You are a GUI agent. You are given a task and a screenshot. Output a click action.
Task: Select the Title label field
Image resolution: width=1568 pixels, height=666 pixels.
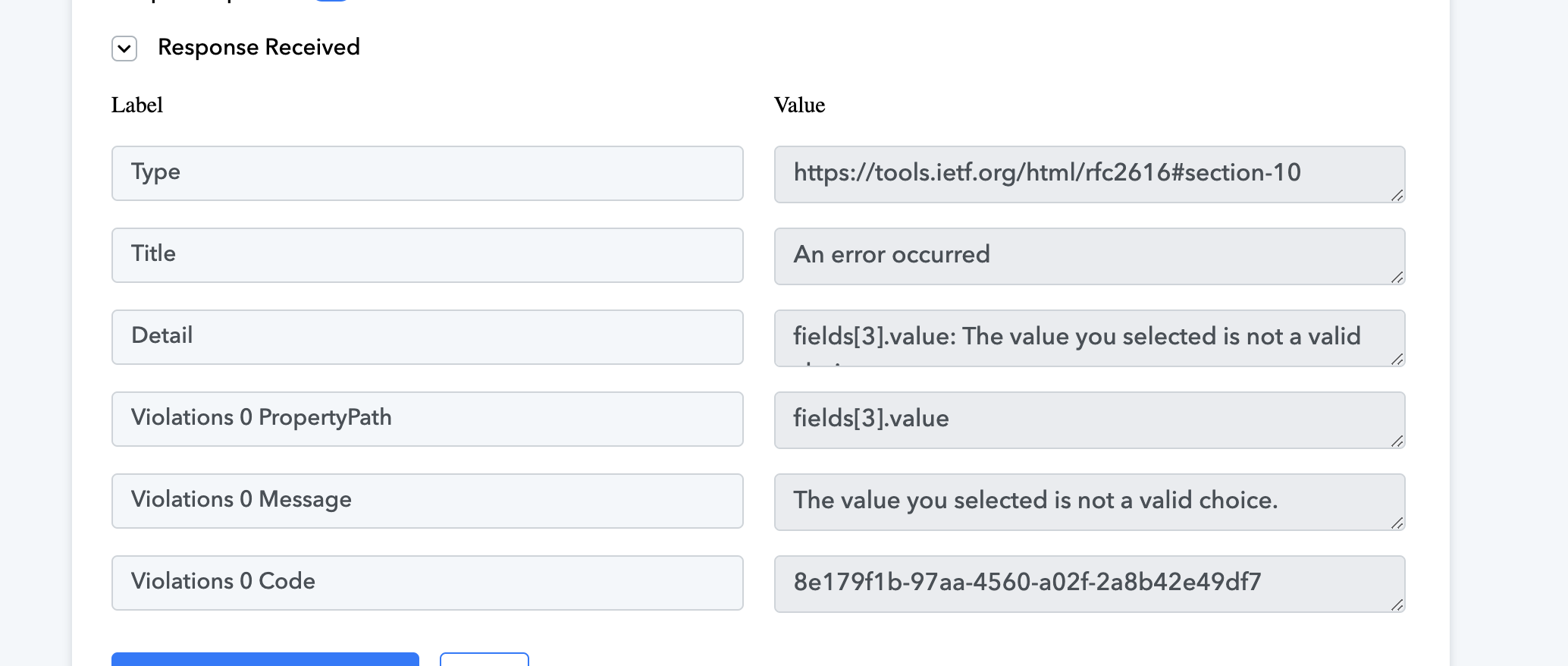point(427,255)
